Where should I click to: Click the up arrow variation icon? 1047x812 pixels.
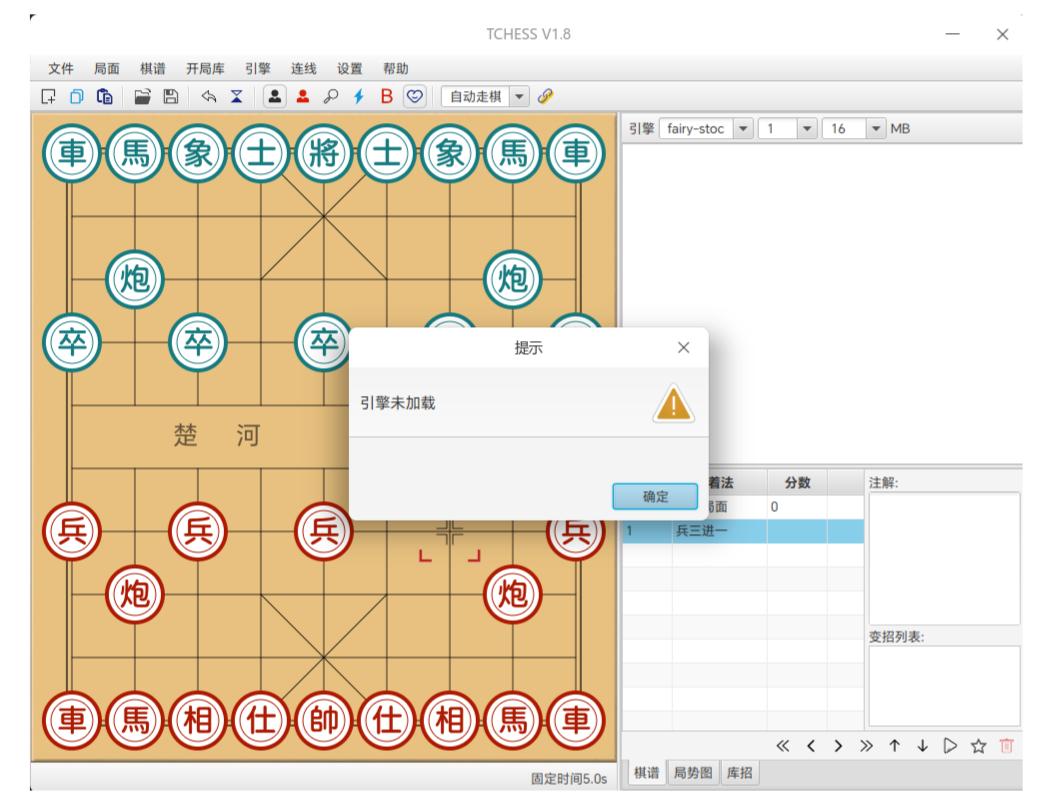pos(895,746)
